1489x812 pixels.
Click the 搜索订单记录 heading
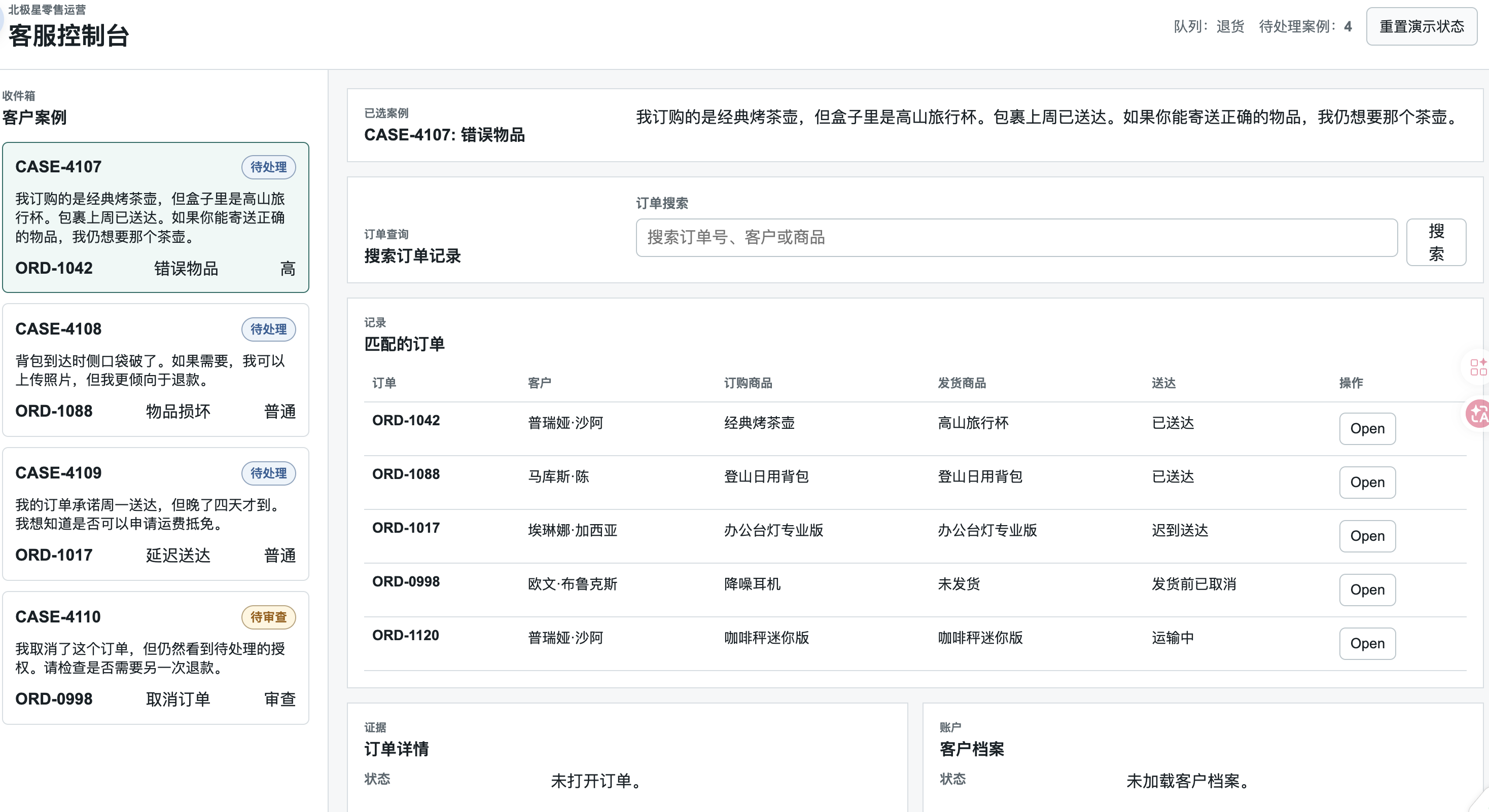(413, 256)
